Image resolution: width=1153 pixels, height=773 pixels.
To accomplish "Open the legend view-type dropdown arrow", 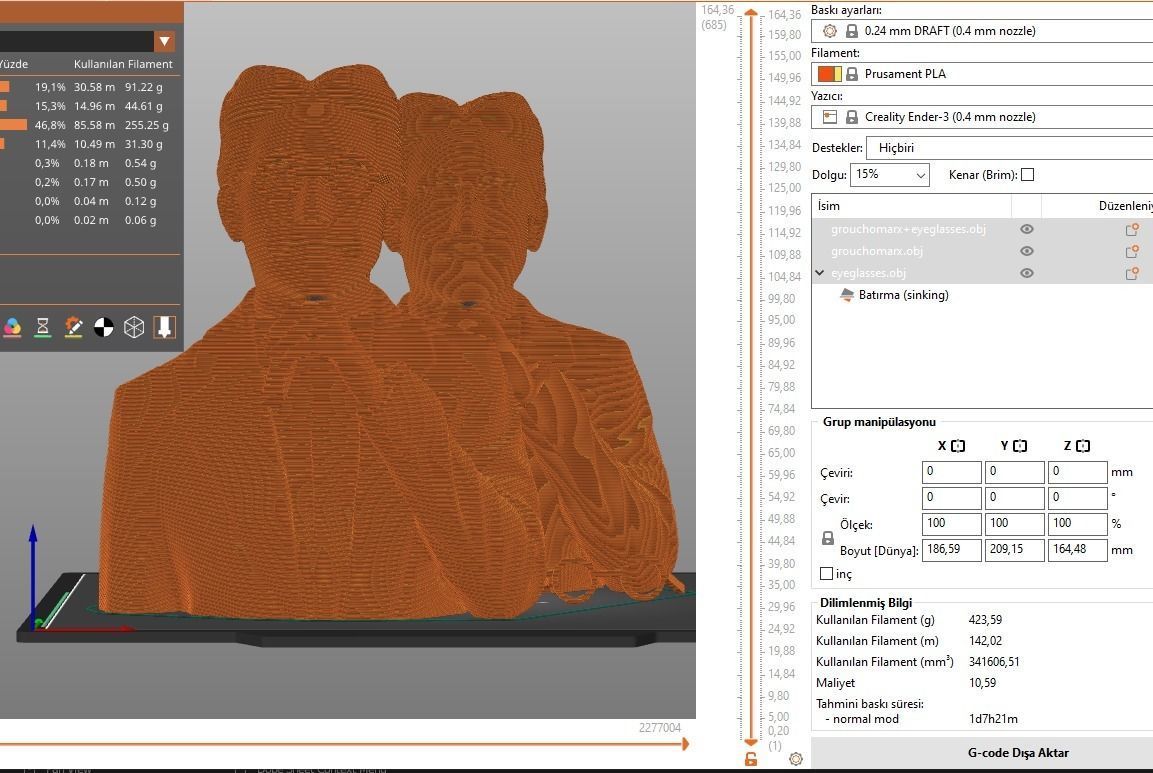I will (165, 41).
